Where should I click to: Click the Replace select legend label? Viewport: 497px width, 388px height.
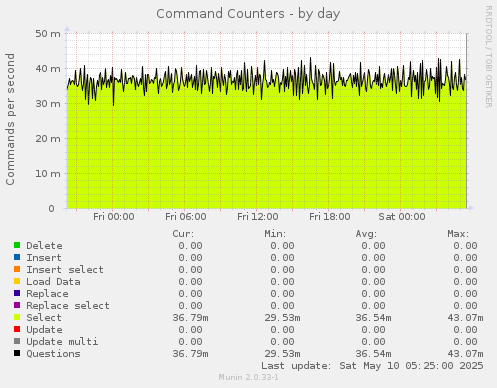(x=68, y=306)
